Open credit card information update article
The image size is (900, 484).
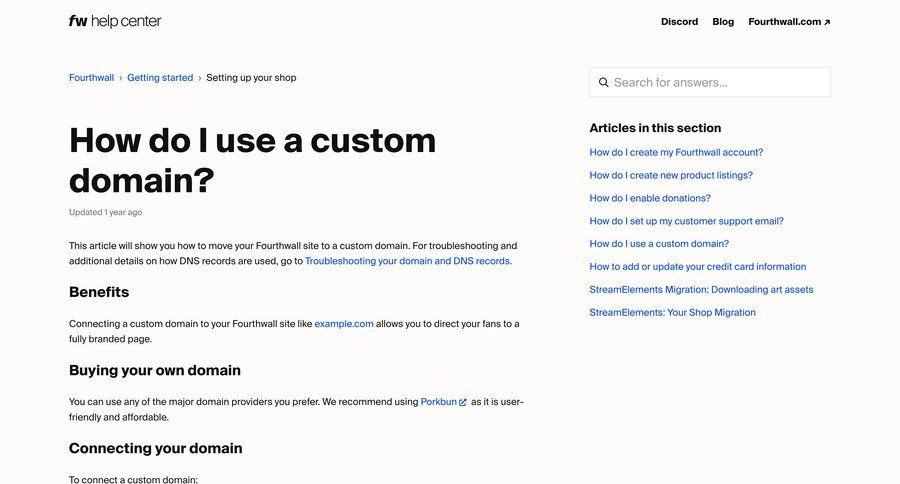click(x=697, y=267)
